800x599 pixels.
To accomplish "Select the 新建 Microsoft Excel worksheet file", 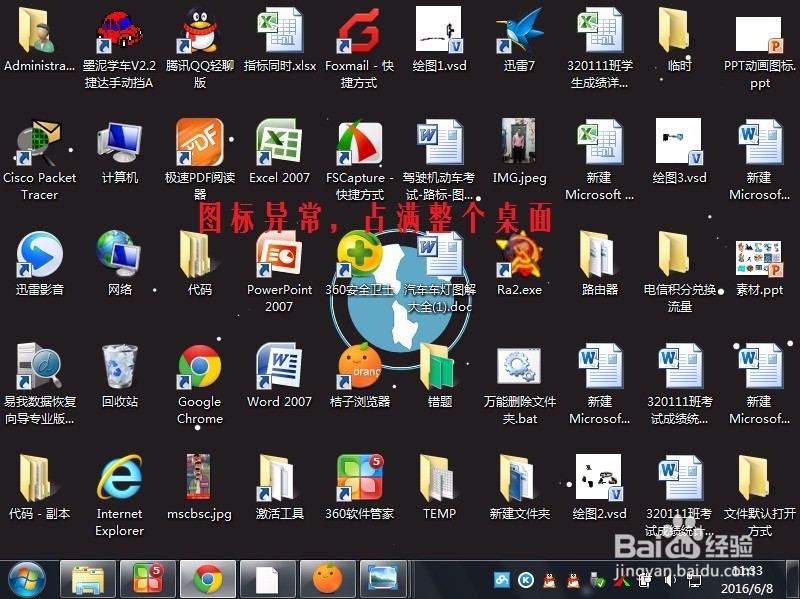I will [x=599, y=143].
